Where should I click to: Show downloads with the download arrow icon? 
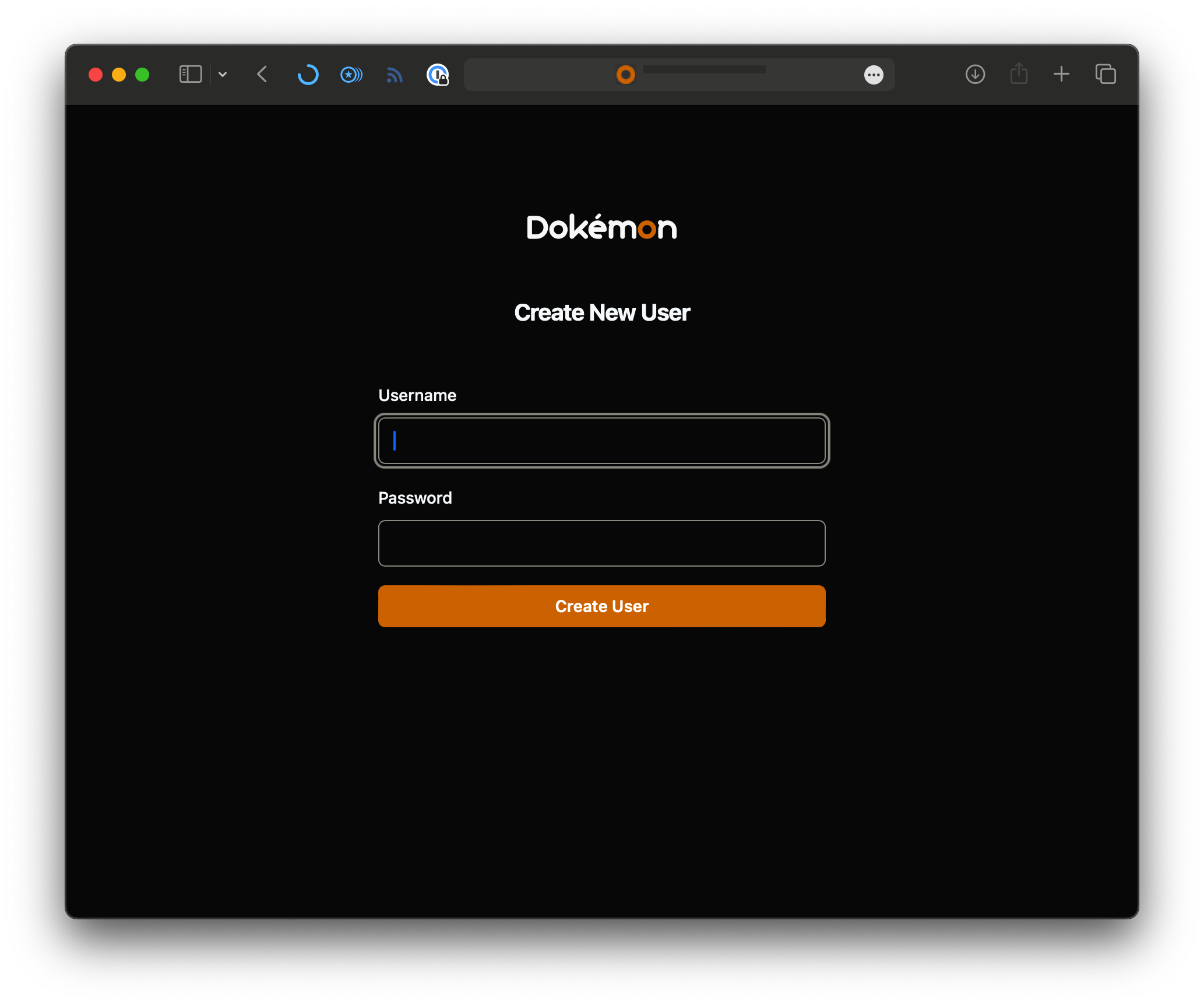975,75
